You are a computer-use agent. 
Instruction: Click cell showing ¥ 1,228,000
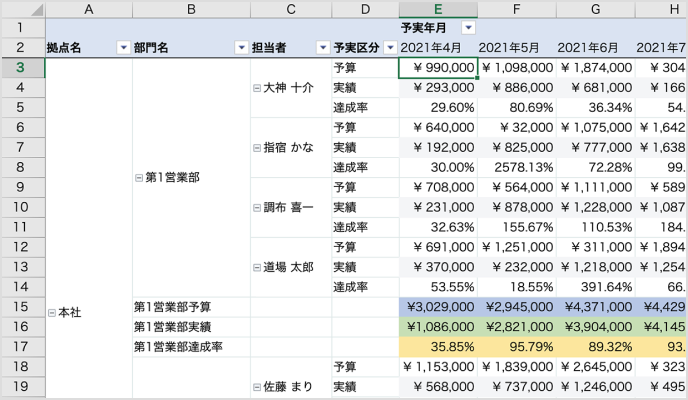click(x=595, y=207)
